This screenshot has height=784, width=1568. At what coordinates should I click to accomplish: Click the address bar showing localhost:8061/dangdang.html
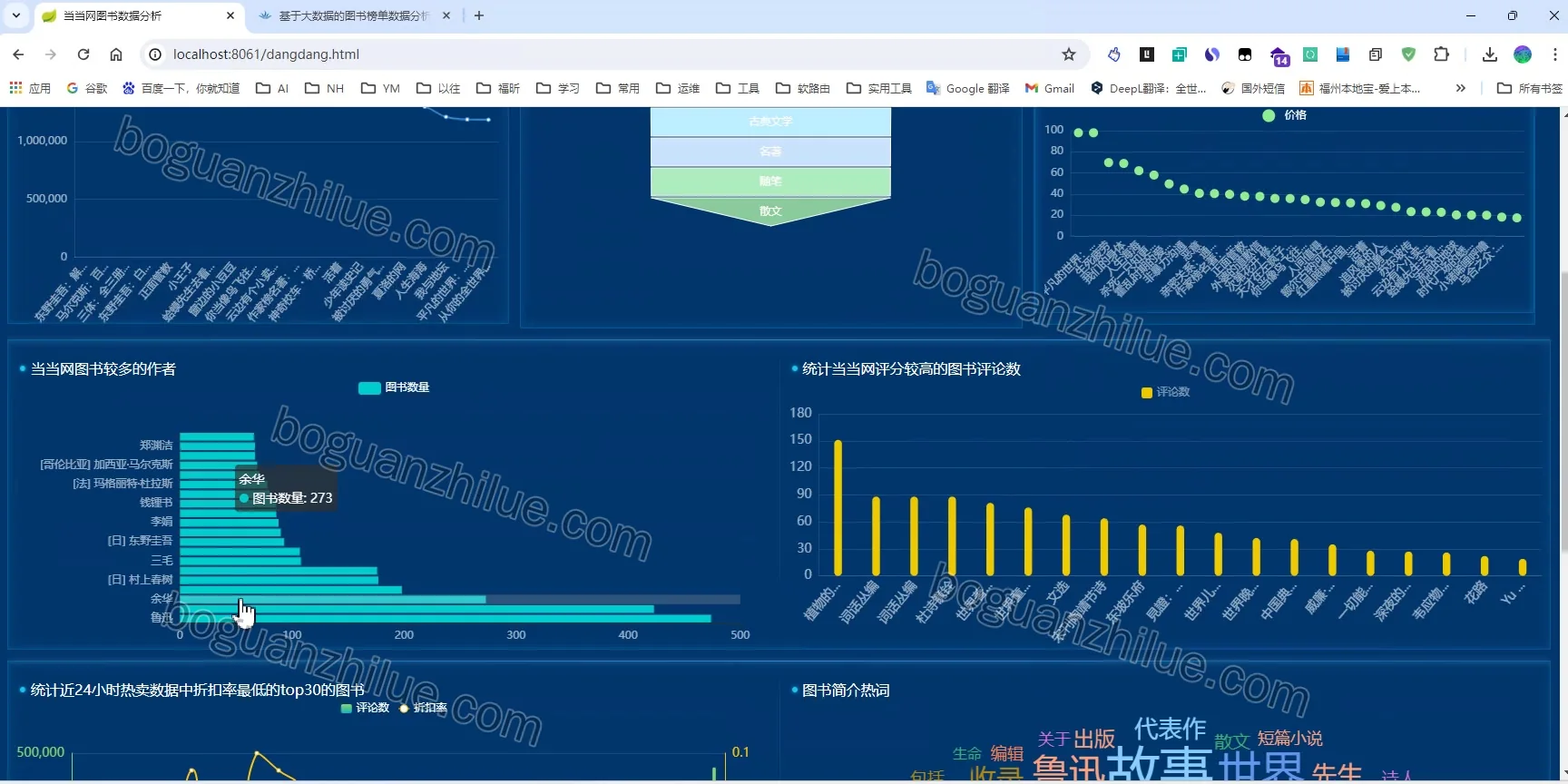tap(599, 54)
